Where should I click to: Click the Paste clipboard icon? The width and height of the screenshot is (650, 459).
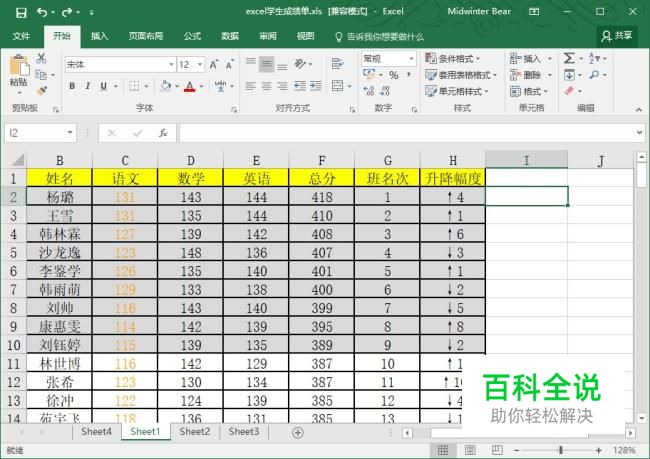pos(19,66)
